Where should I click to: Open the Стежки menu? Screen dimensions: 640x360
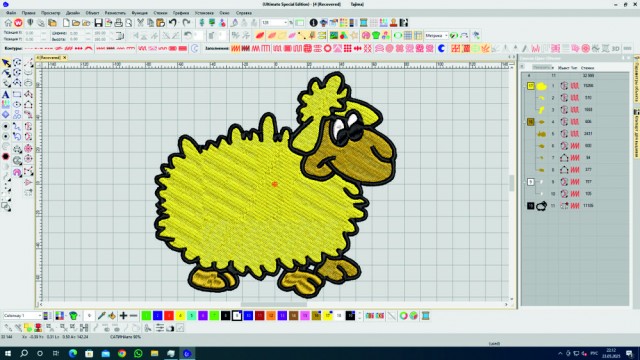[160, 13]
